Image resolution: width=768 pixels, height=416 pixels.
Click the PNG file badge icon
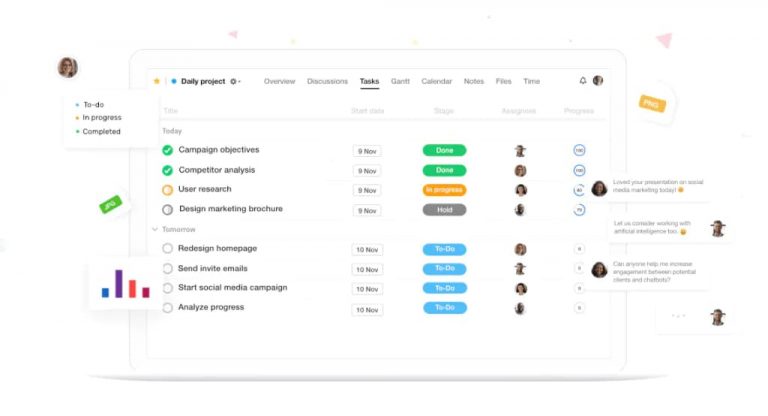click(x=652, y=103)
